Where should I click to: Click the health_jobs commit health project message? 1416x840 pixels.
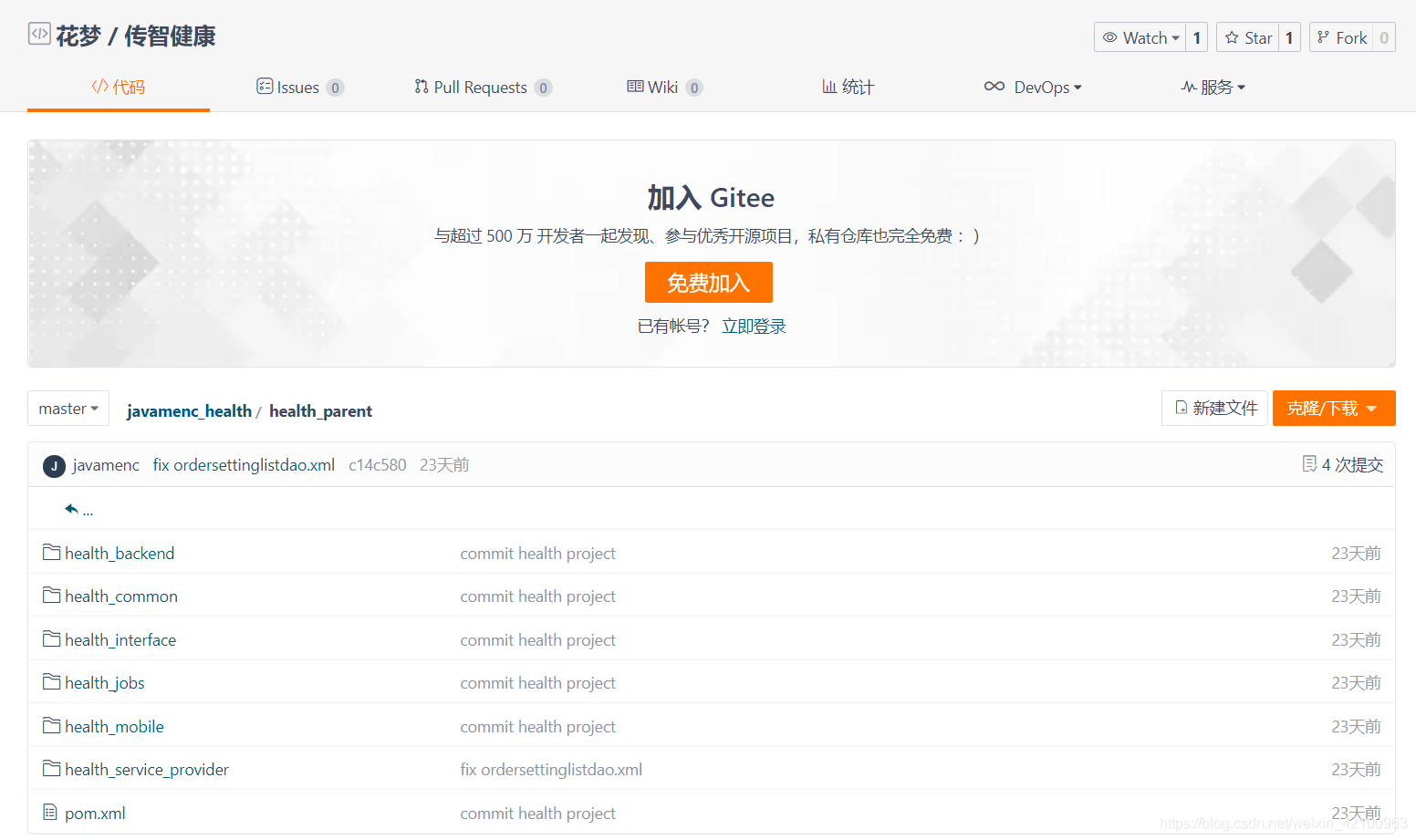click(538, 683)
